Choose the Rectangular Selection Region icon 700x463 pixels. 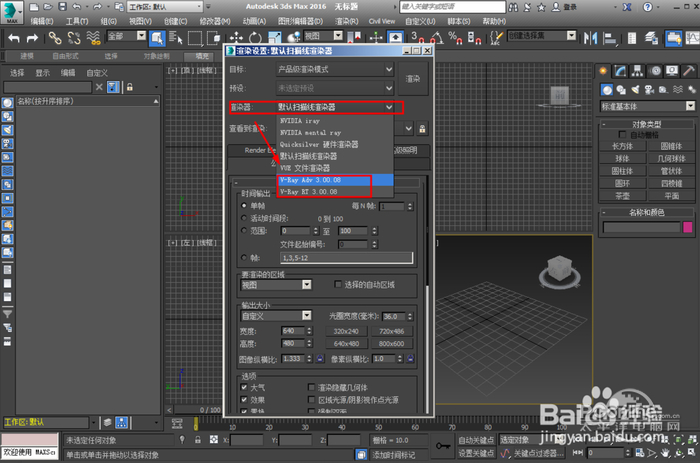(195, 38)
